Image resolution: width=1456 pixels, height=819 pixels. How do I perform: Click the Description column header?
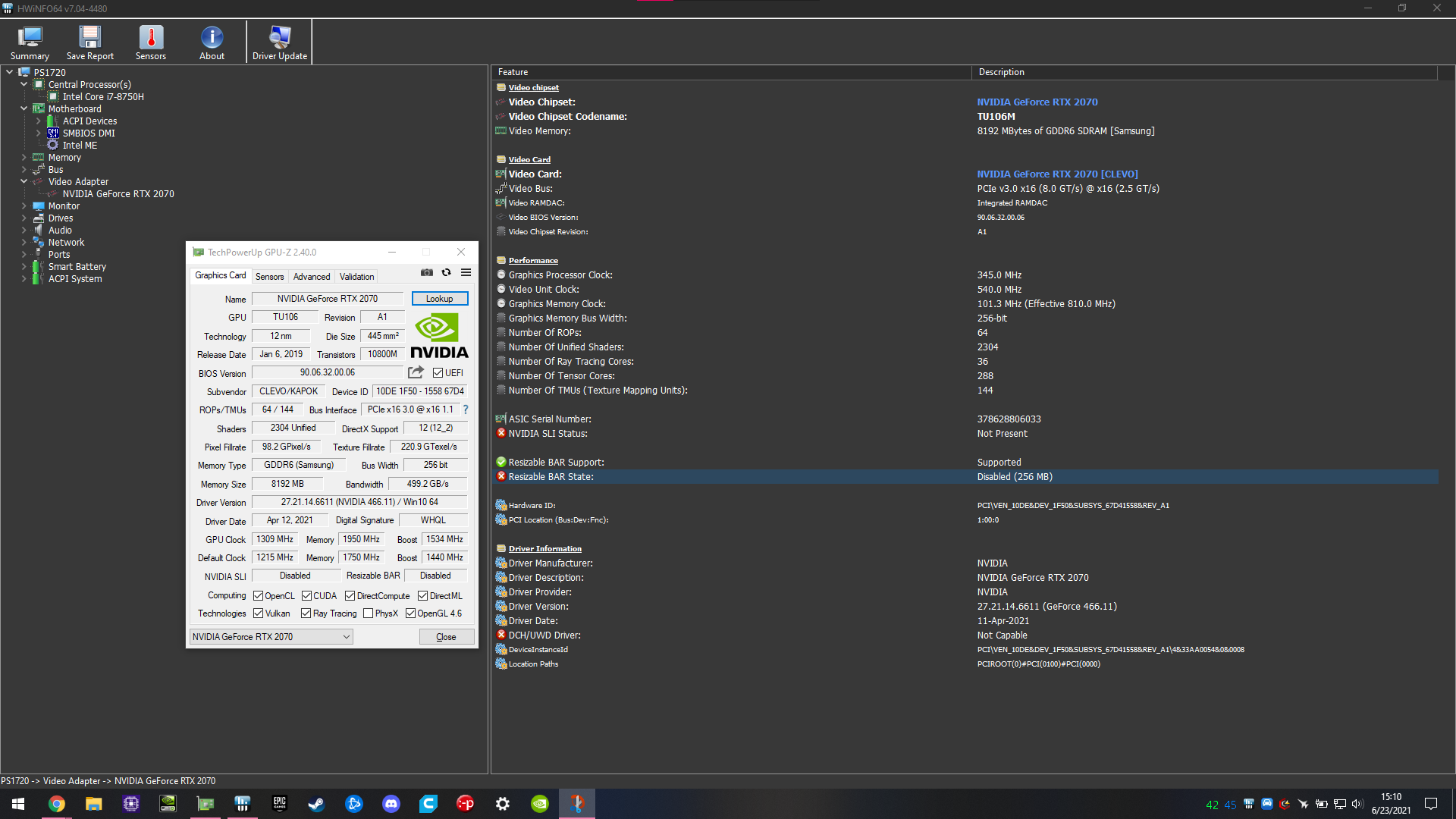click(x=1204, y=72)
